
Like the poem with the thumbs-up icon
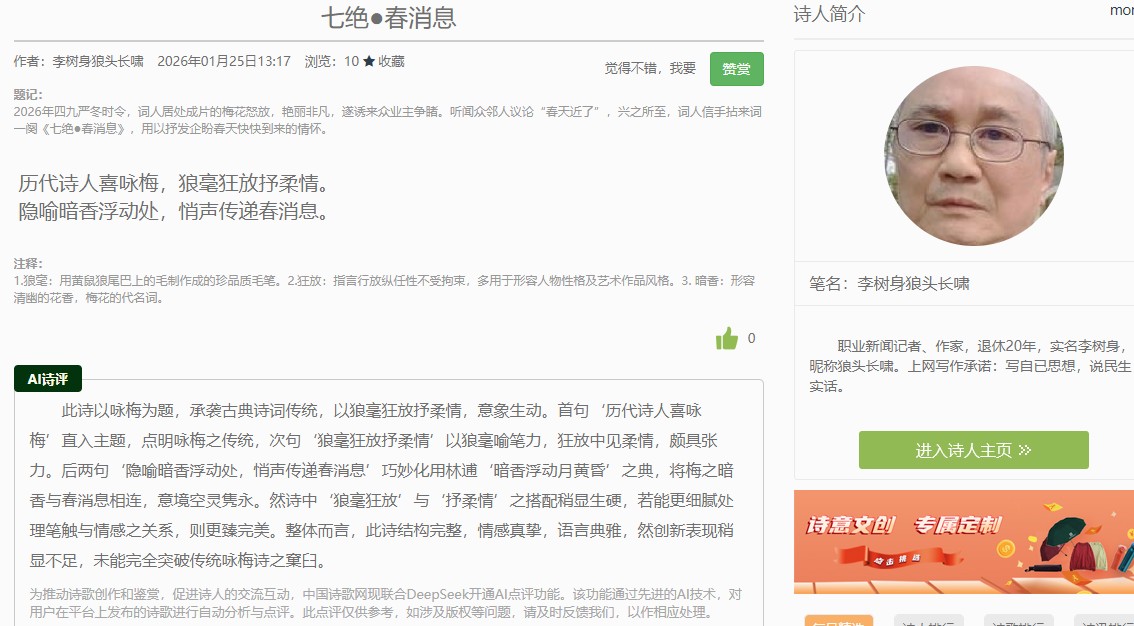(x=727, y=339)
